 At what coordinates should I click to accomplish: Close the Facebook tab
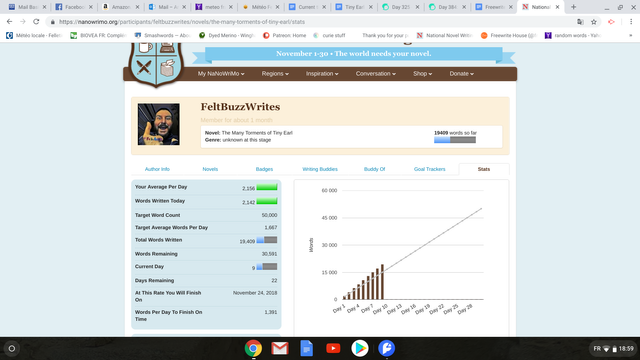tap(91, 7)
